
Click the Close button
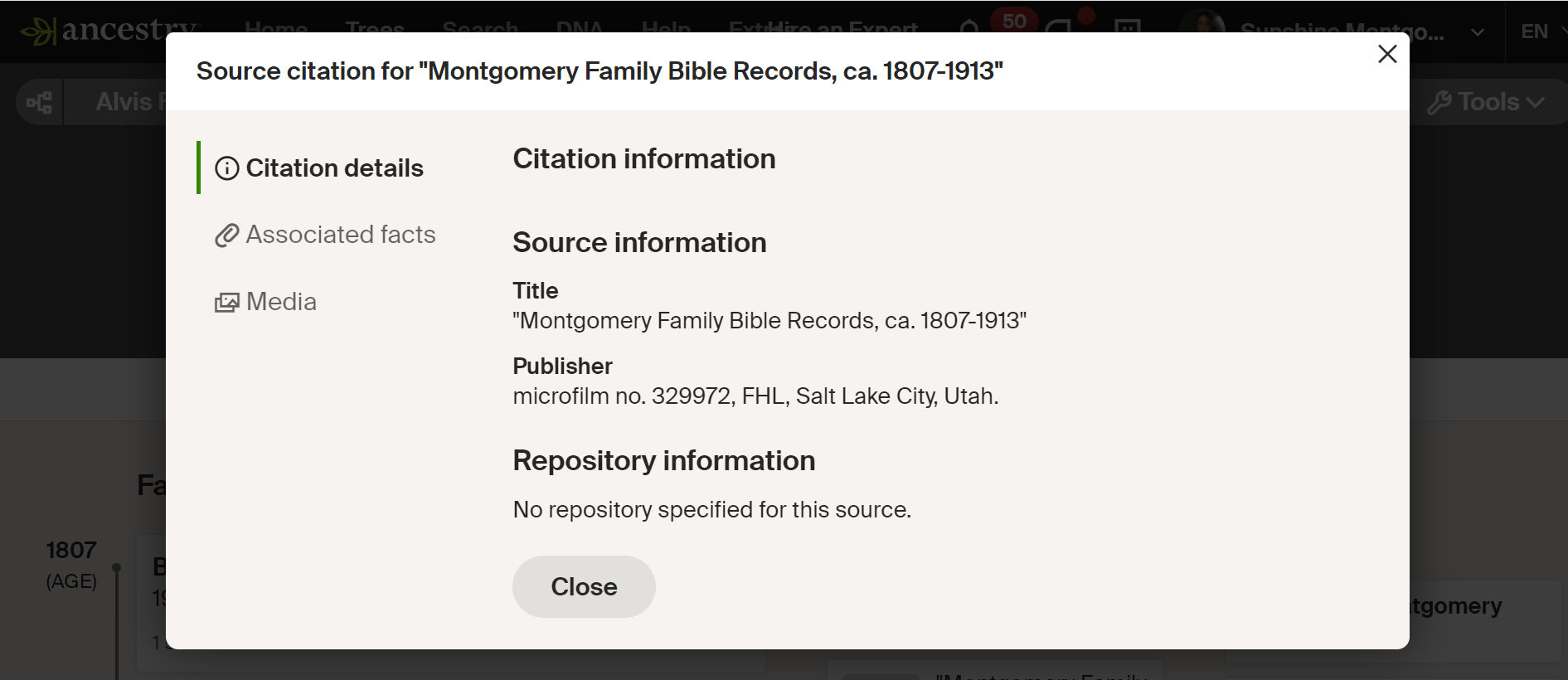click(x=584, y=586)
